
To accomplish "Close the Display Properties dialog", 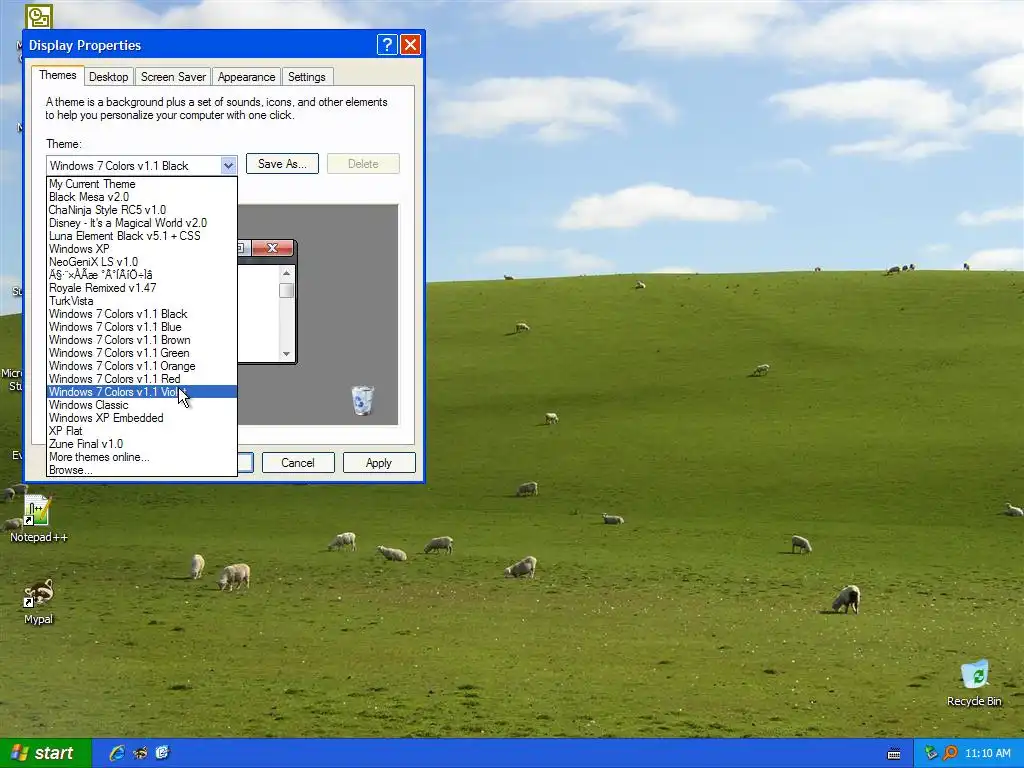I will point(410,44).
